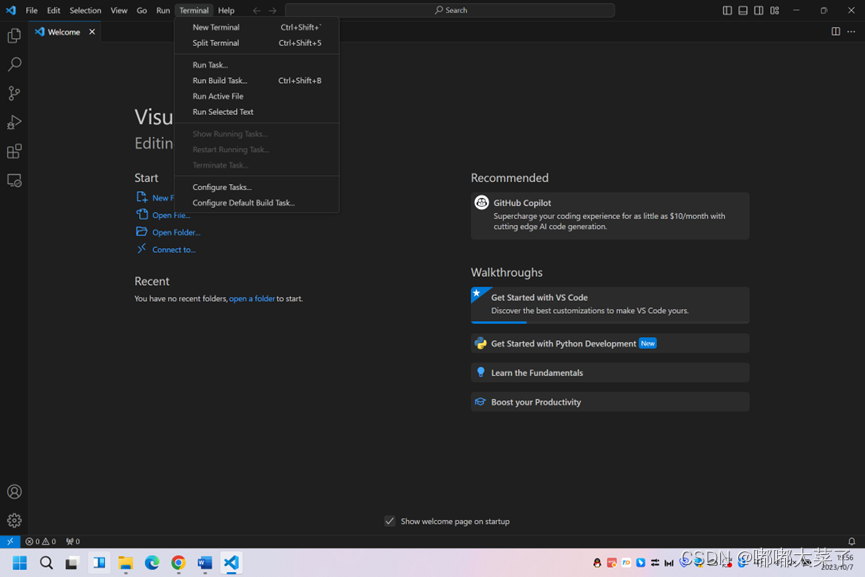The height and width of the screenshot is (577, 865).
Task: Select Run Active File entry
Action: point(257,96)
